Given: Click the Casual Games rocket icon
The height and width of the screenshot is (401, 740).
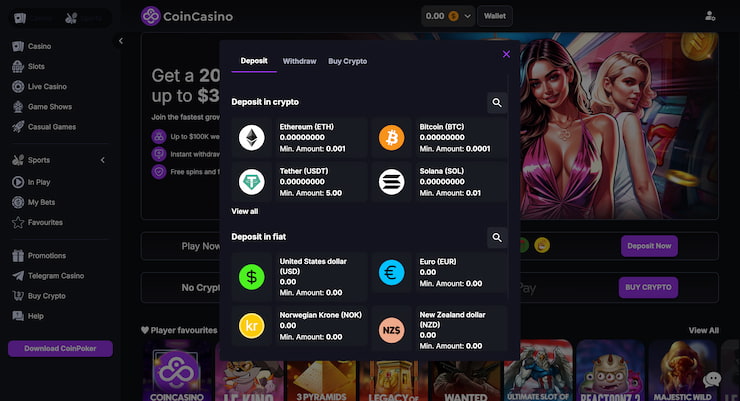Looking at the screenshot, I should [18, 127].
